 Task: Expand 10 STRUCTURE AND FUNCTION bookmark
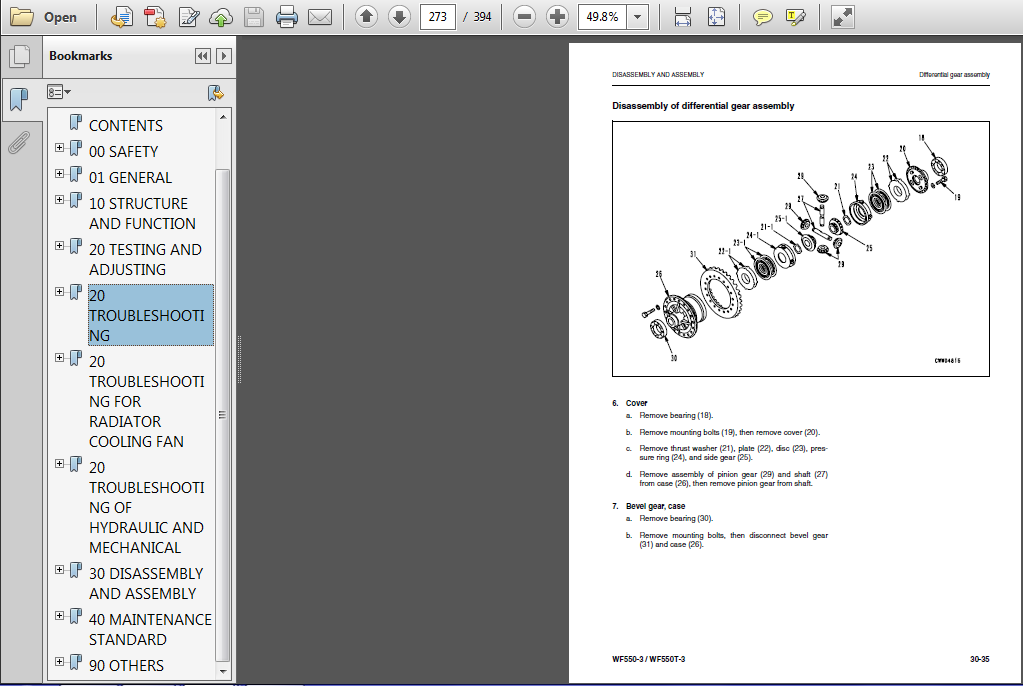[x=59, y=200]
